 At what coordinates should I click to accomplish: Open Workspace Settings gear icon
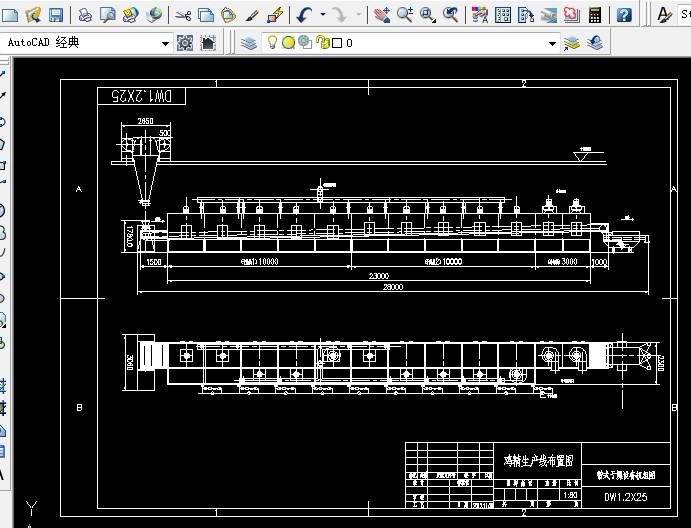click(185, 43)
